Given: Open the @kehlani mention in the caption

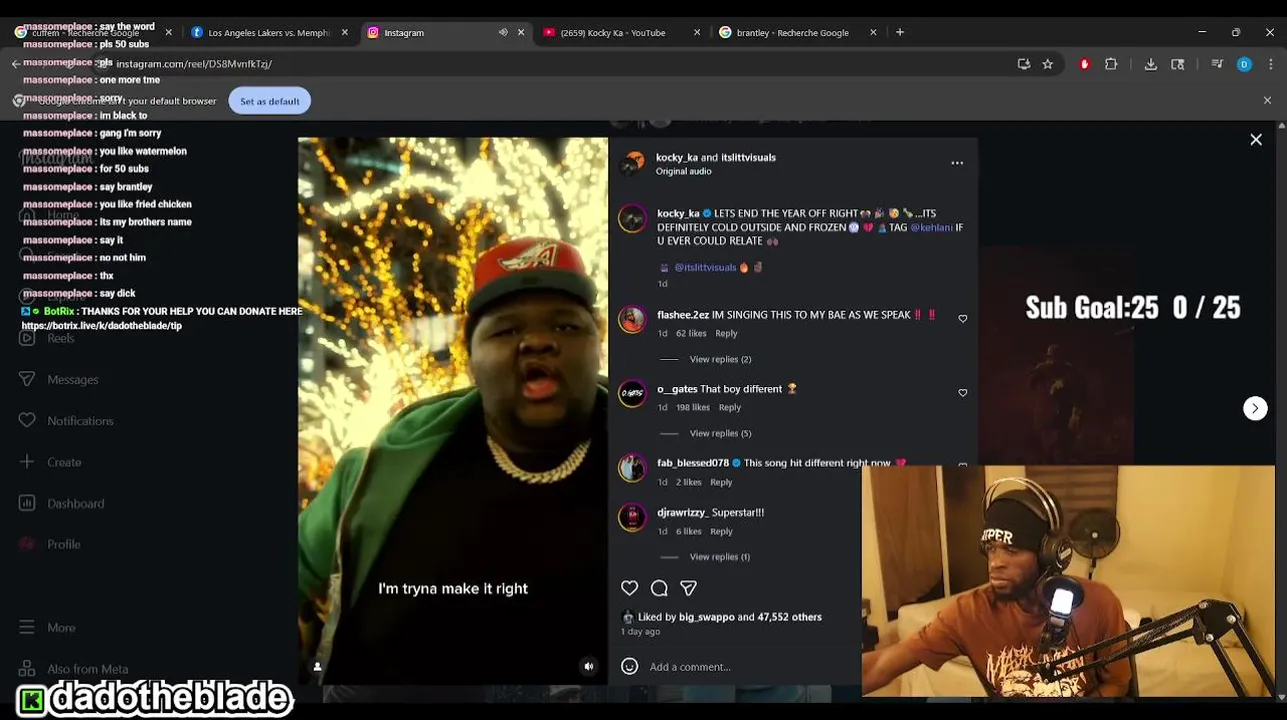Looking at the screenshot, I should point(931,227).
